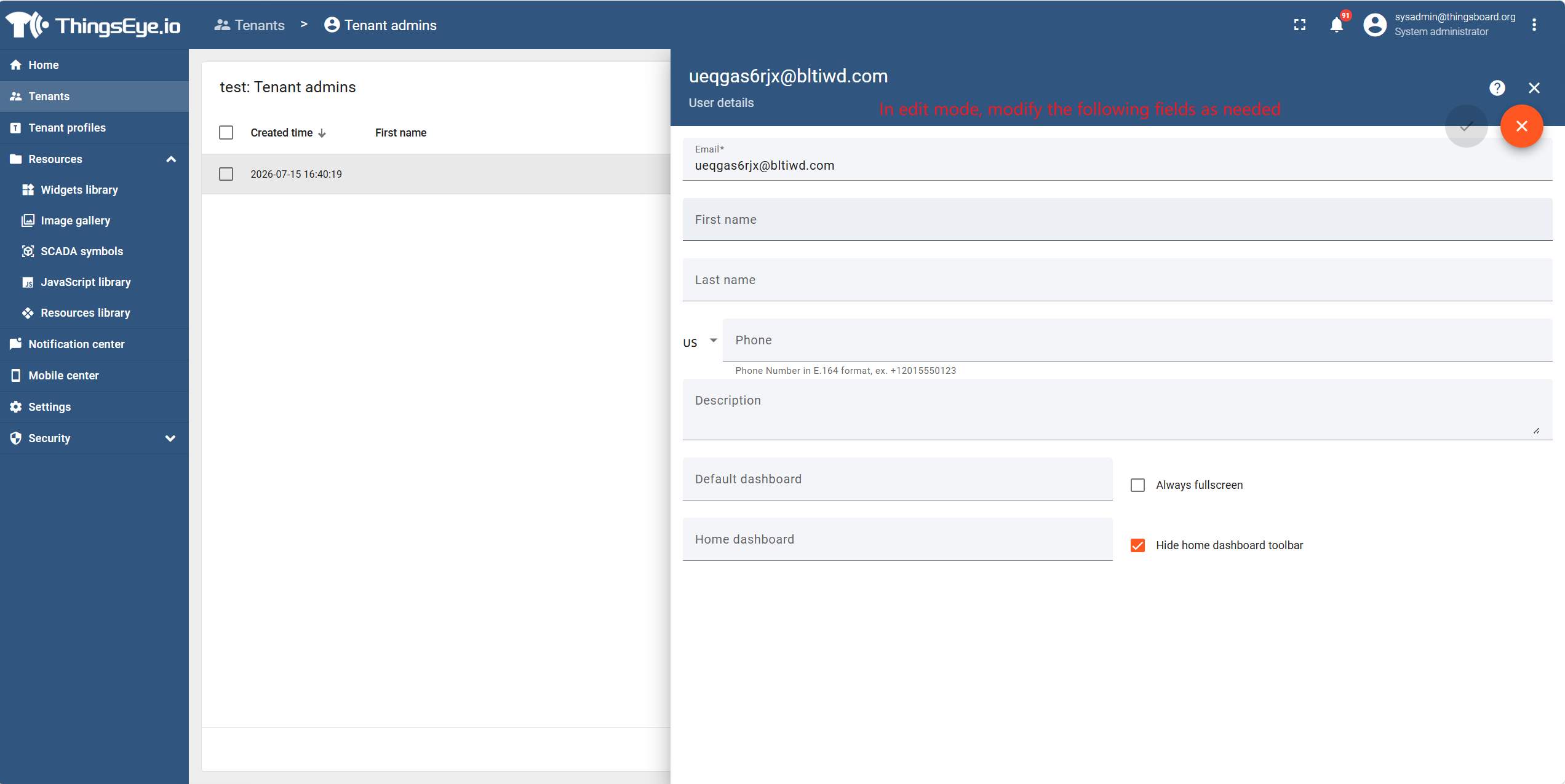Select all rows checkbox in table header
This screenshot has width=1565, height=784.
pos(226,133)
